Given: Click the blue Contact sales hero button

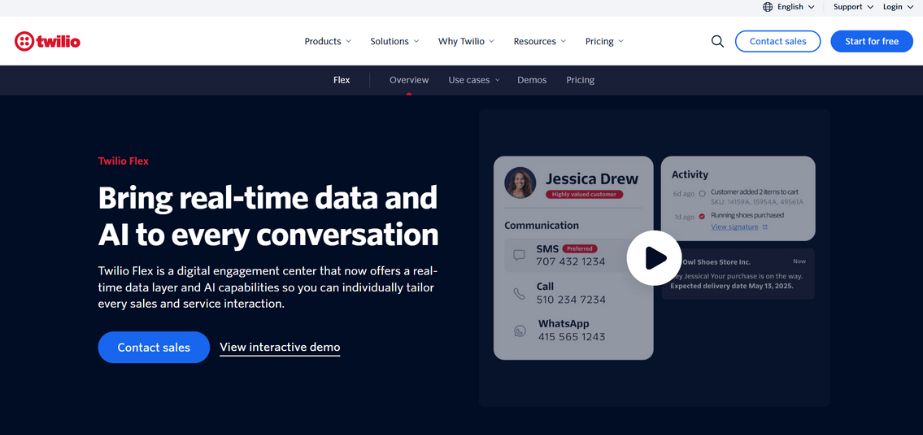Looking at the screenshot, I should 154,347.
